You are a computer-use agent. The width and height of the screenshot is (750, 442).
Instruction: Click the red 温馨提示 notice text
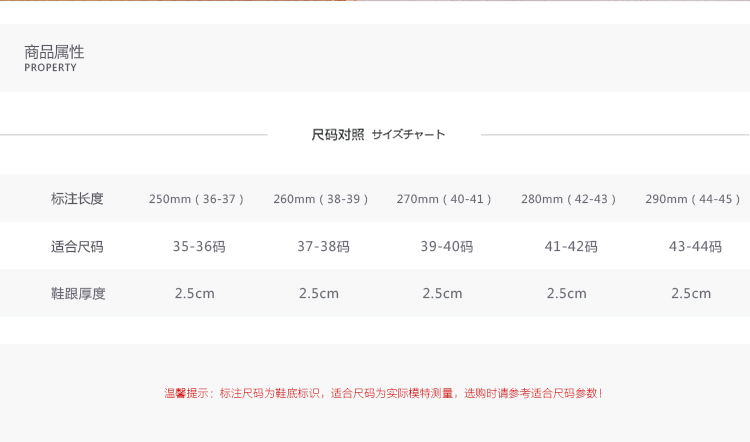point(384,393)
